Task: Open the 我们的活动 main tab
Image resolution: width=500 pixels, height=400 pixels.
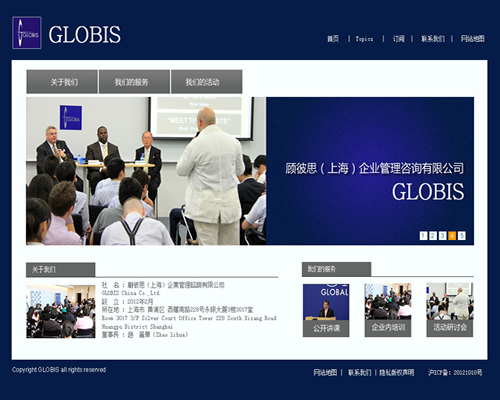Action: click(x=206, y=82)
